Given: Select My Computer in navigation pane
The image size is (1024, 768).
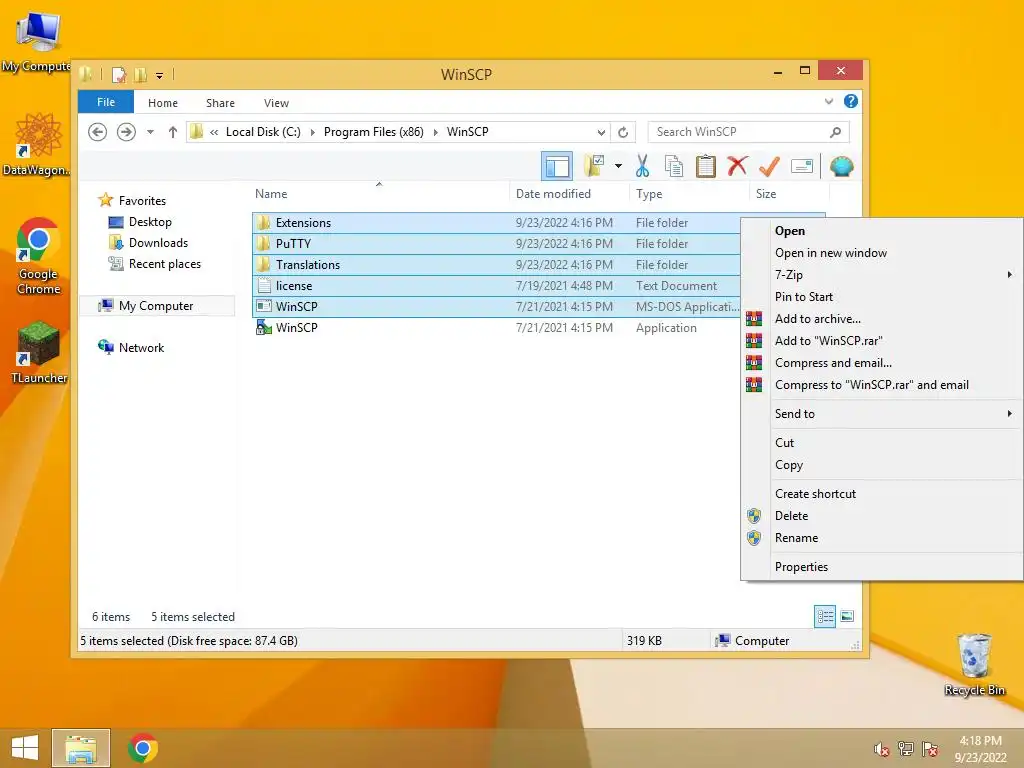Looking at the screenshot, I should click(156, 306).
